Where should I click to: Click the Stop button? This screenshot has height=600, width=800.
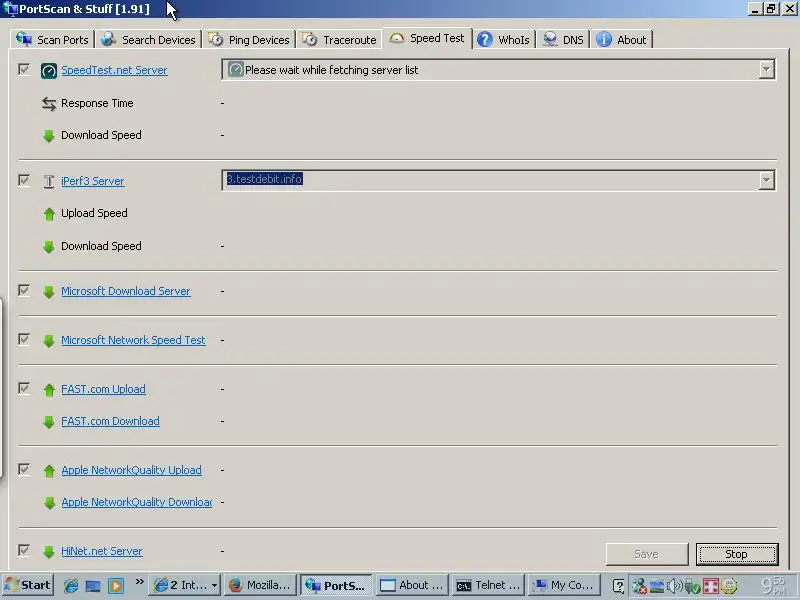click(737, 554)
